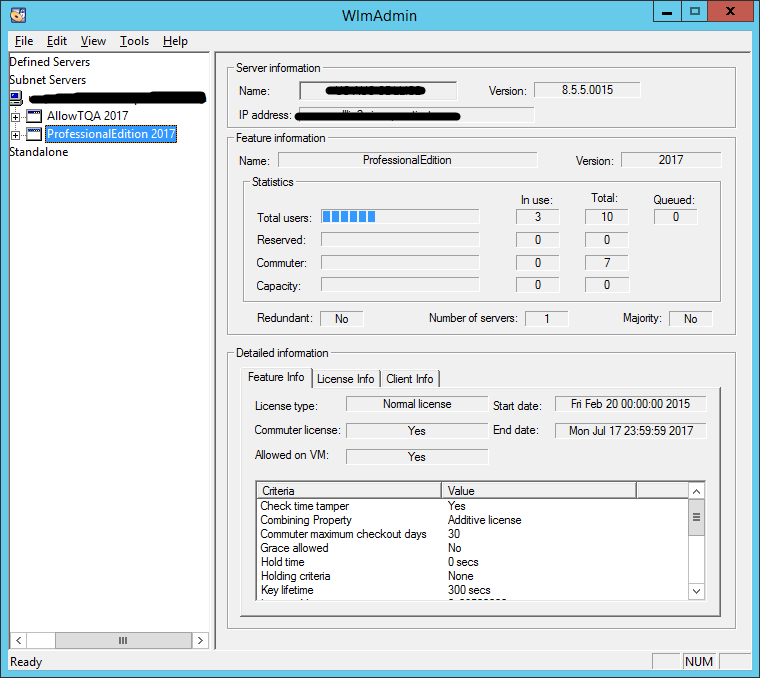This screenshot has width=760, height=678.
Task: Click the Value column header
Action: (x=539, y=490)
